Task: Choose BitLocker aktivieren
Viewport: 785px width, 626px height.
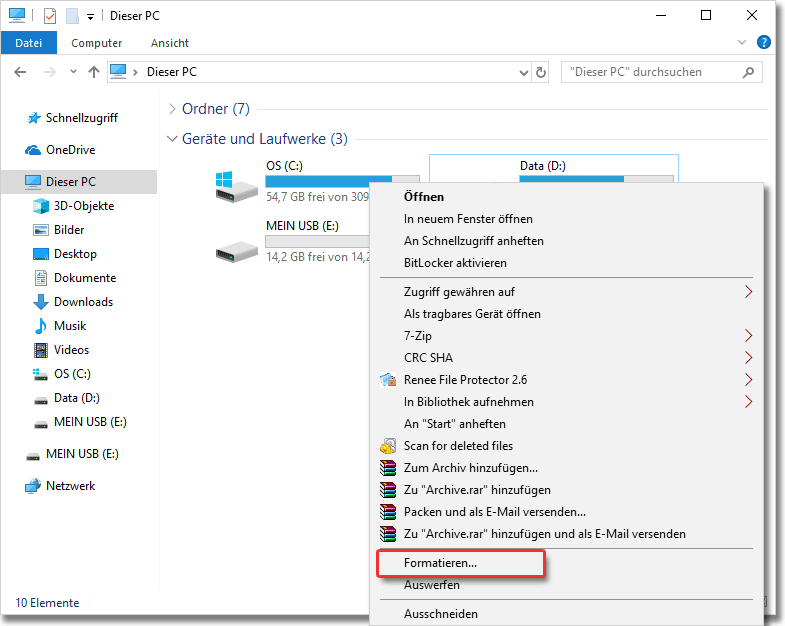Action: click(x=566, y=263)
